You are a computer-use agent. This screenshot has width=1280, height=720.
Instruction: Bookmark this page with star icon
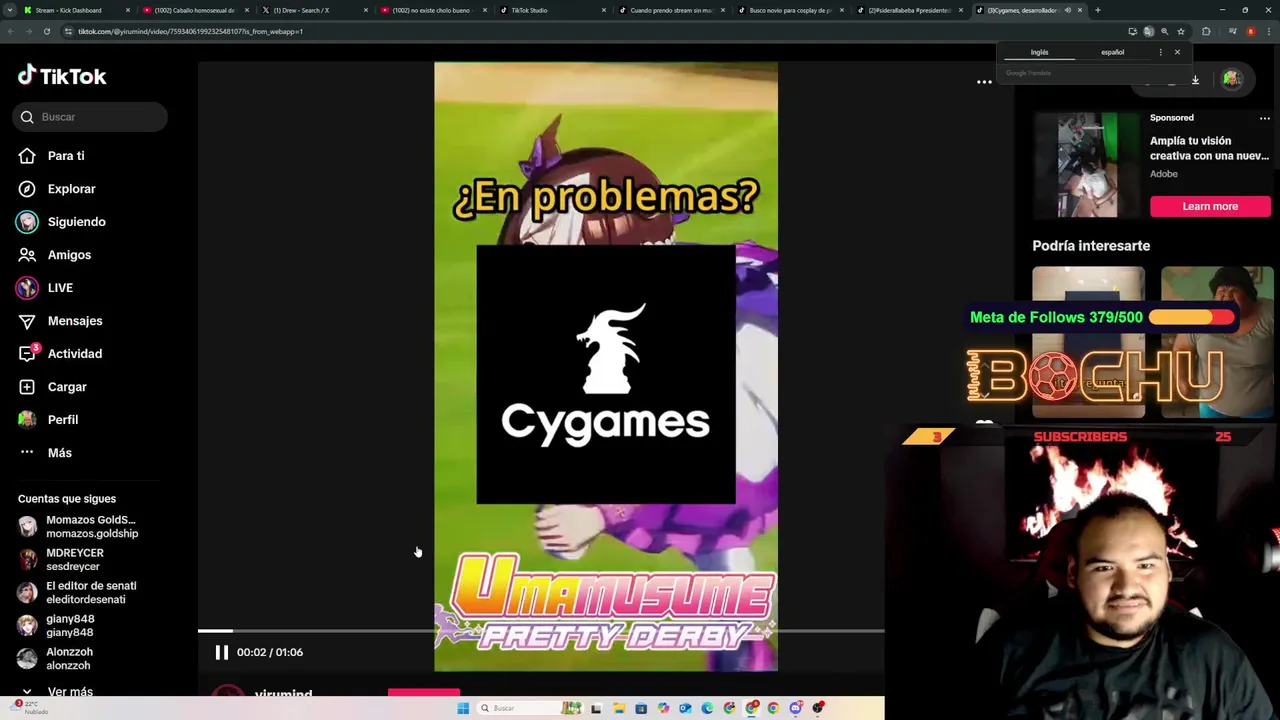1181,31
